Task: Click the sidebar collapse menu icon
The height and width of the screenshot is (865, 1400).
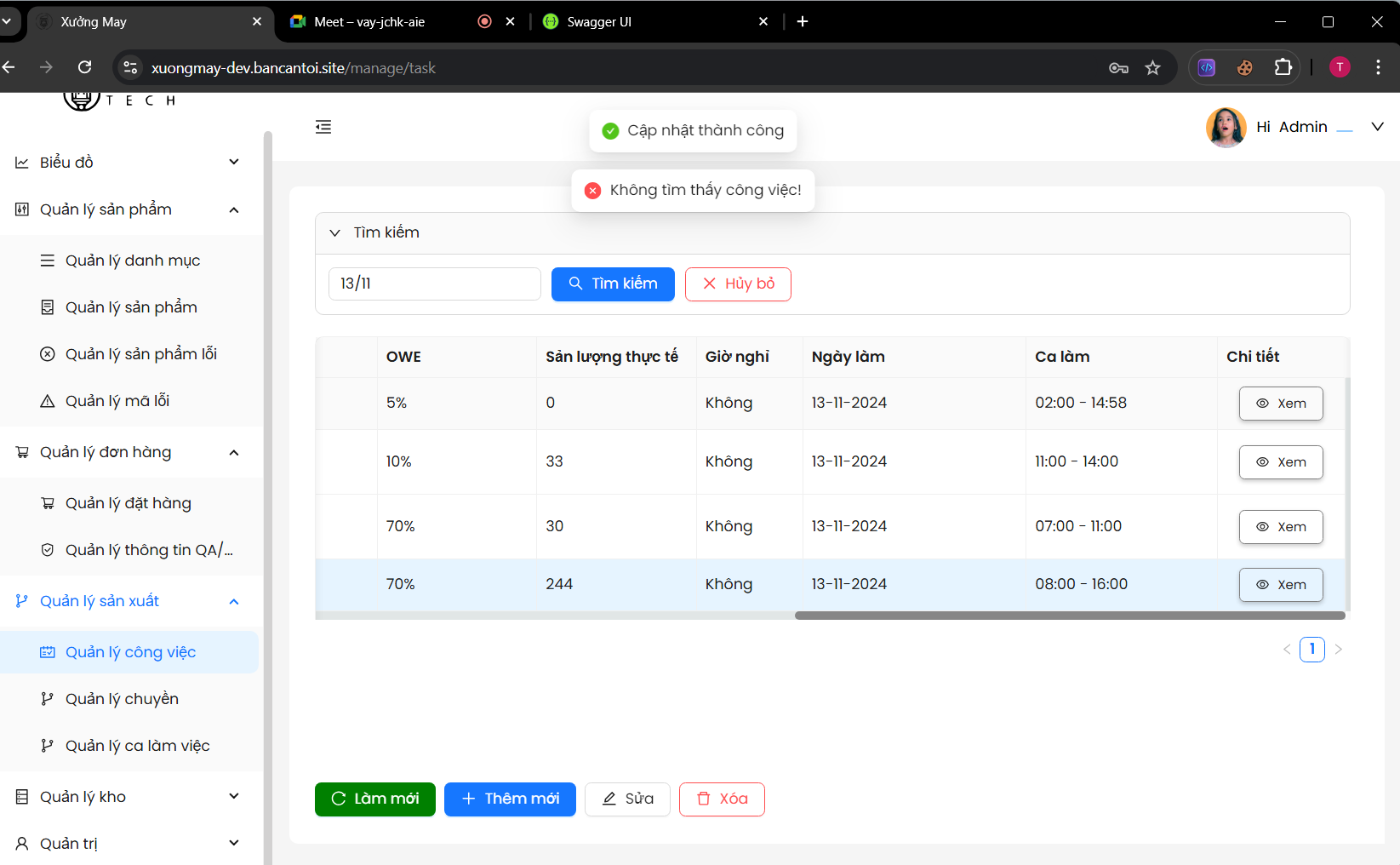Action: 323,128
